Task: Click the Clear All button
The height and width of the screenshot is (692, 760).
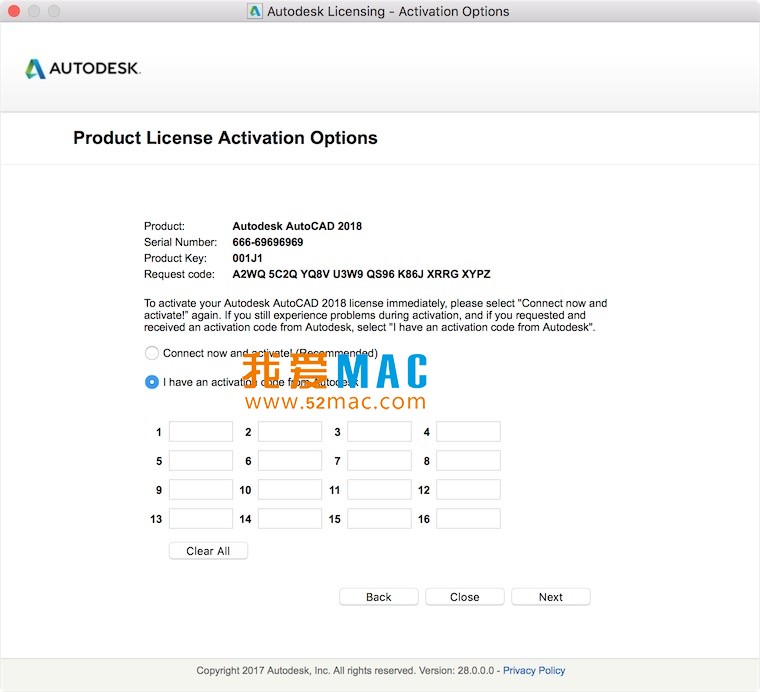Action: click(x=208, y=551)
